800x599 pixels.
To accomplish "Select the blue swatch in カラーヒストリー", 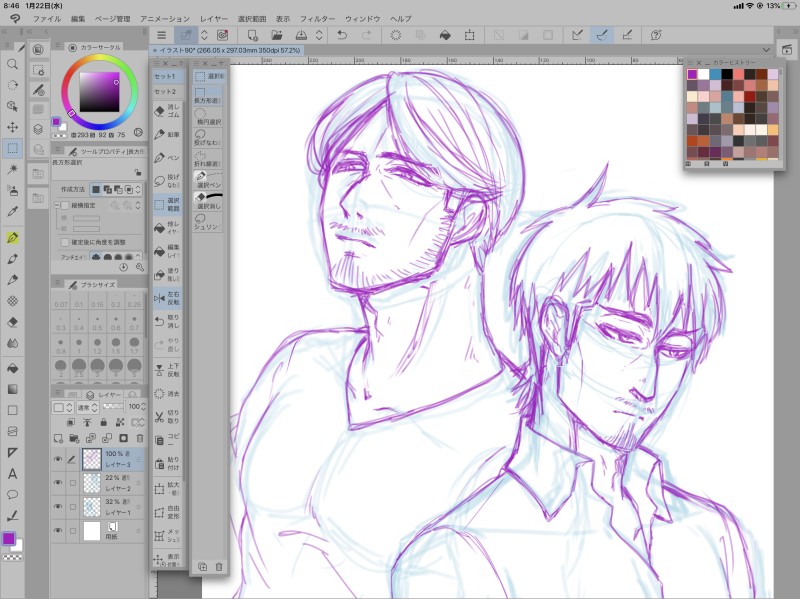I will pos(715,74).
